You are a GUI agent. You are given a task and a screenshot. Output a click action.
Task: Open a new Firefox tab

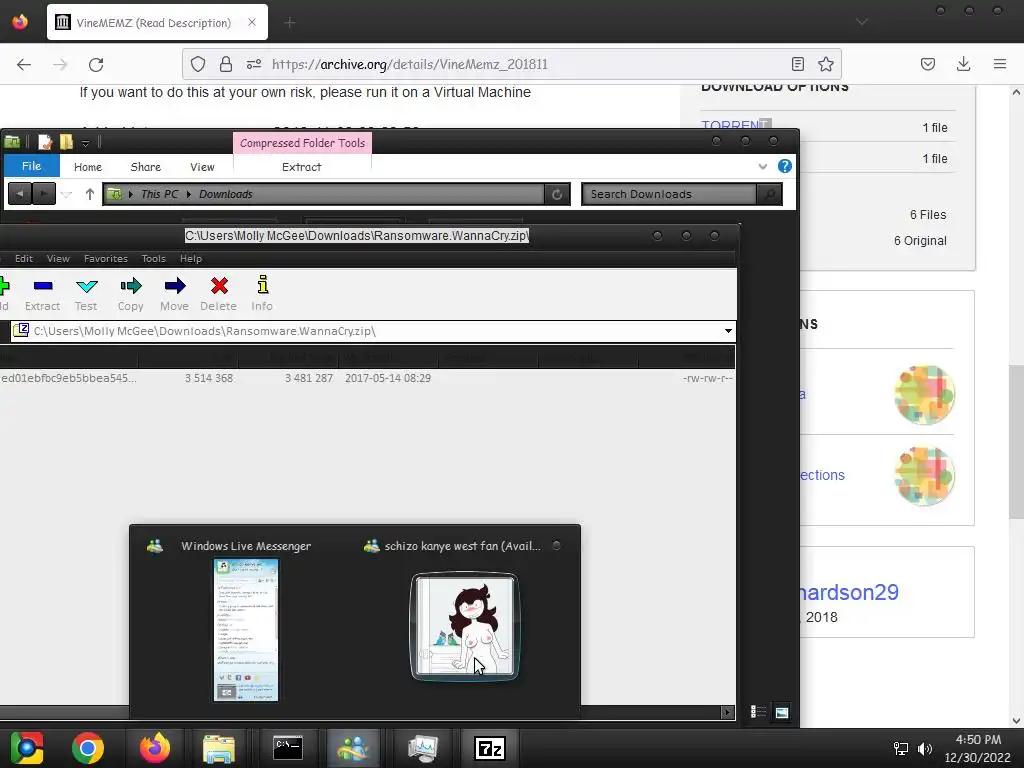click(x=289, y=23)
